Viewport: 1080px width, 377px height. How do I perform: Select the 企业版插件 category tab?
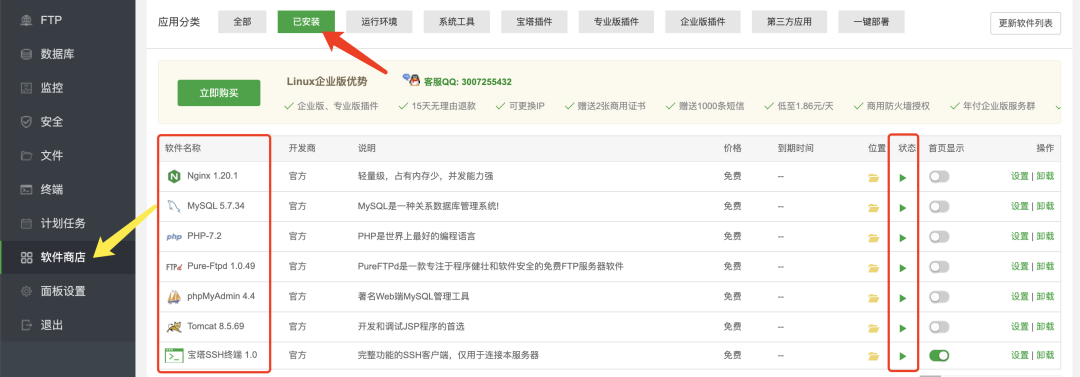coord(703,21)
